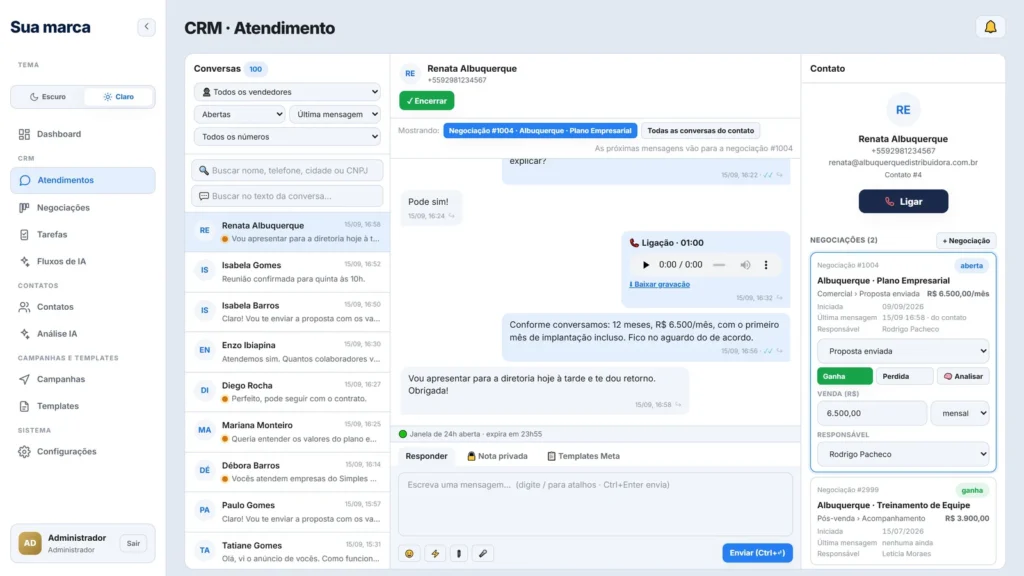Click the message text area
Screen dimensions: 1024x576
[596, 504]
